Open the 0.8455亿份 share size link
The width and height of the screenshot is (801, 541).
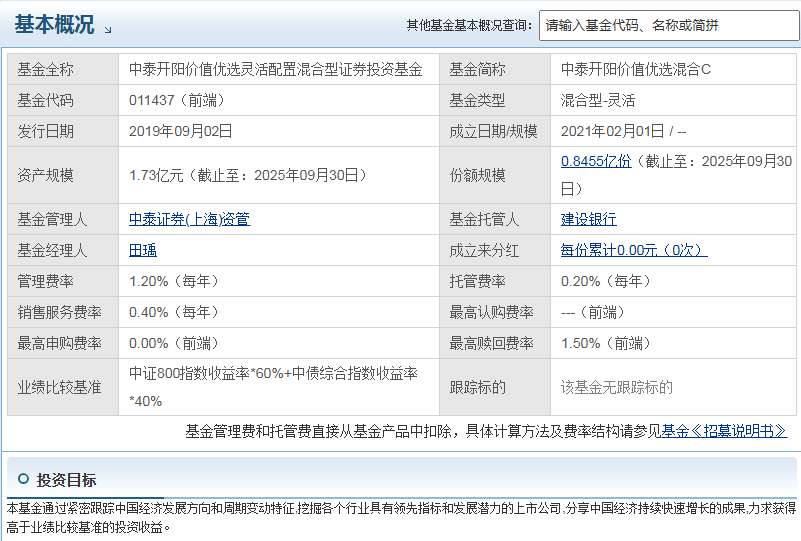pyautogui.click(x=596, y=161)
